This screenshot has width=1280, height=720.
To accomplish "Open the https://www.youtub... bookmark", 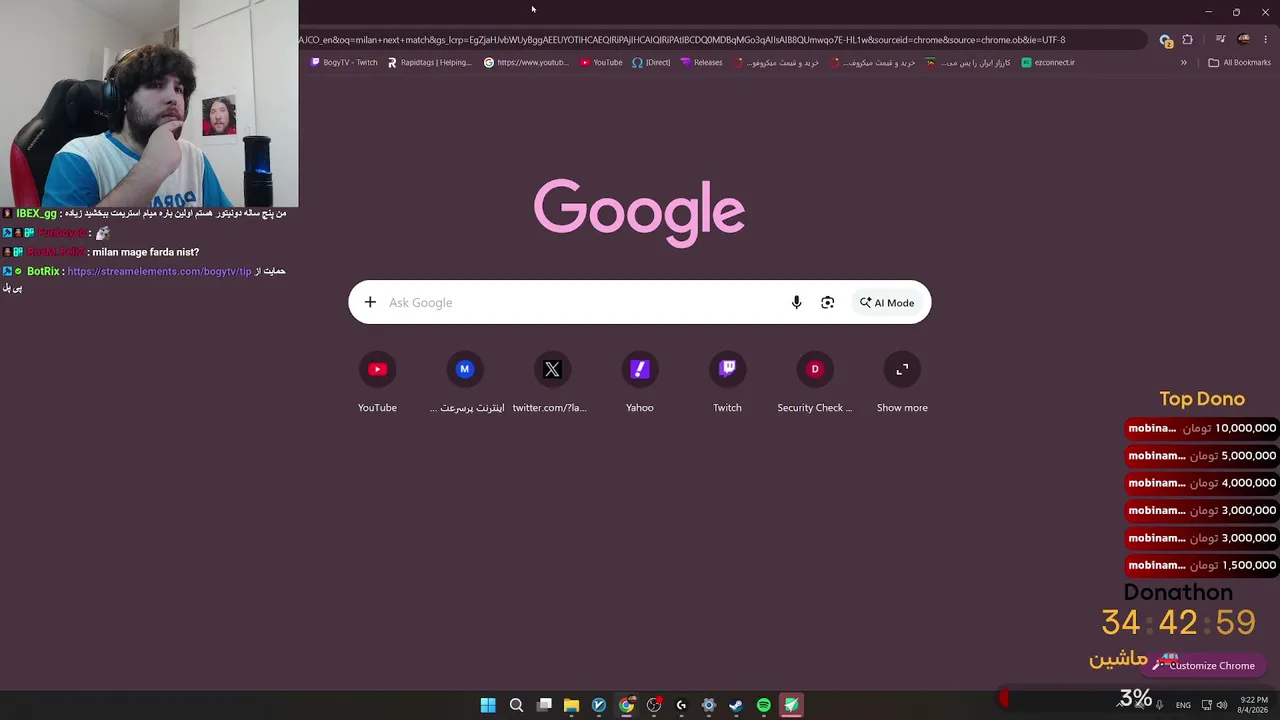I will point(526,62).
